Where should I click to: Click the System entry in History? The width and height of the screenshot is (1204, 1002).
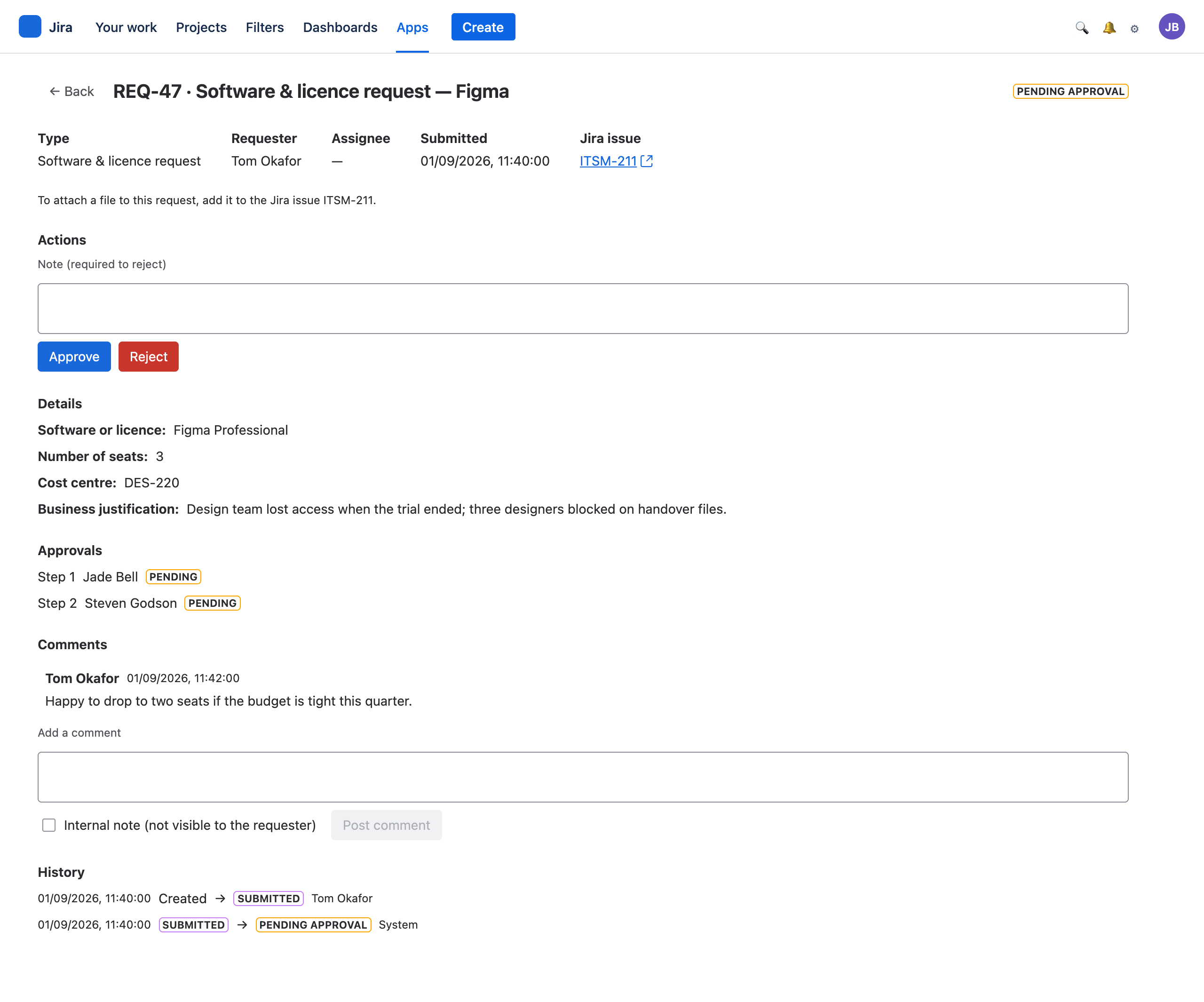point(398,924)
